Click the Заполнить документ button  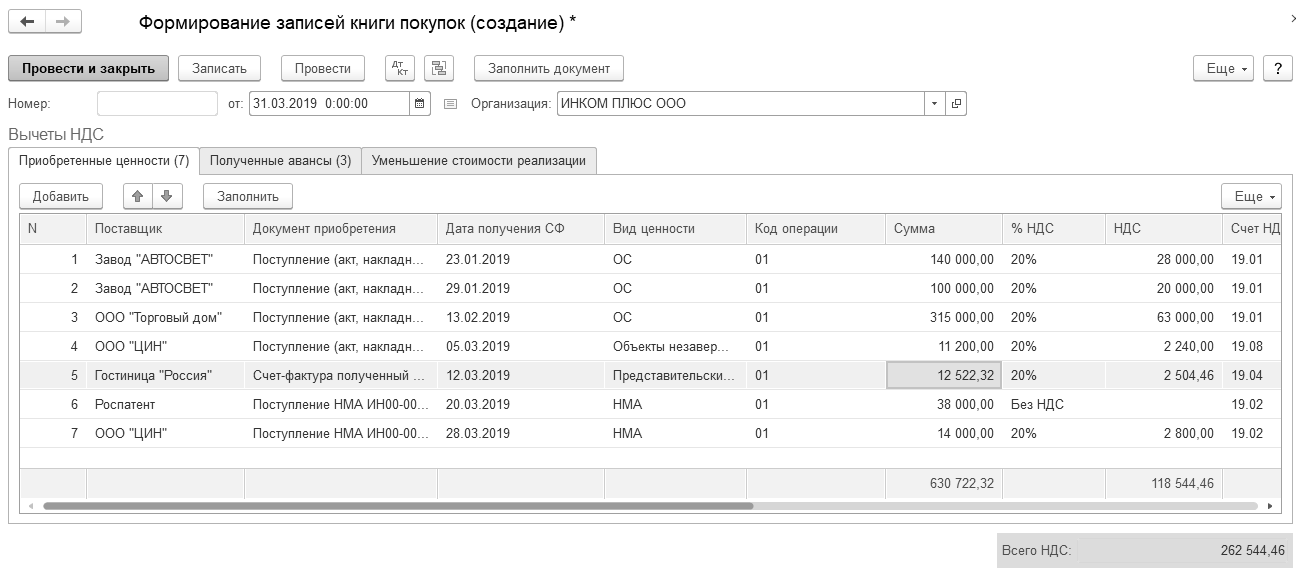pos(548,68)
